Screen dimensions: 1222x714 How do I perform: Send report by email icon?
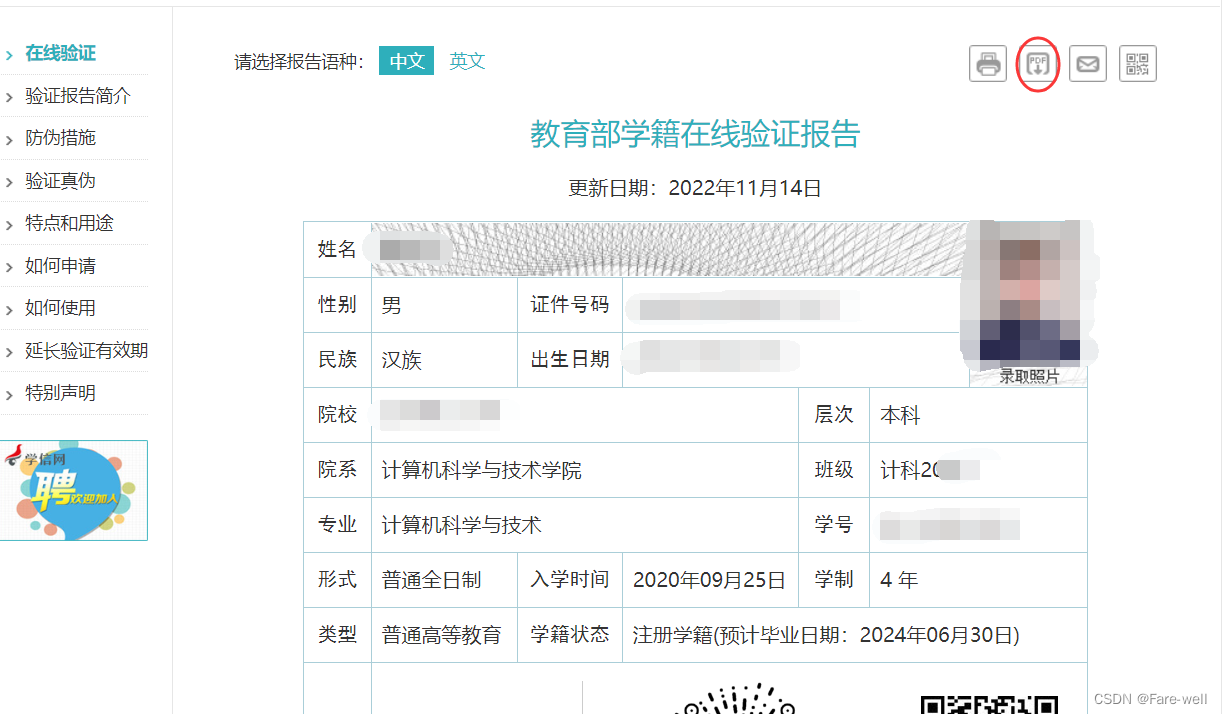[x=1087, y=65]
